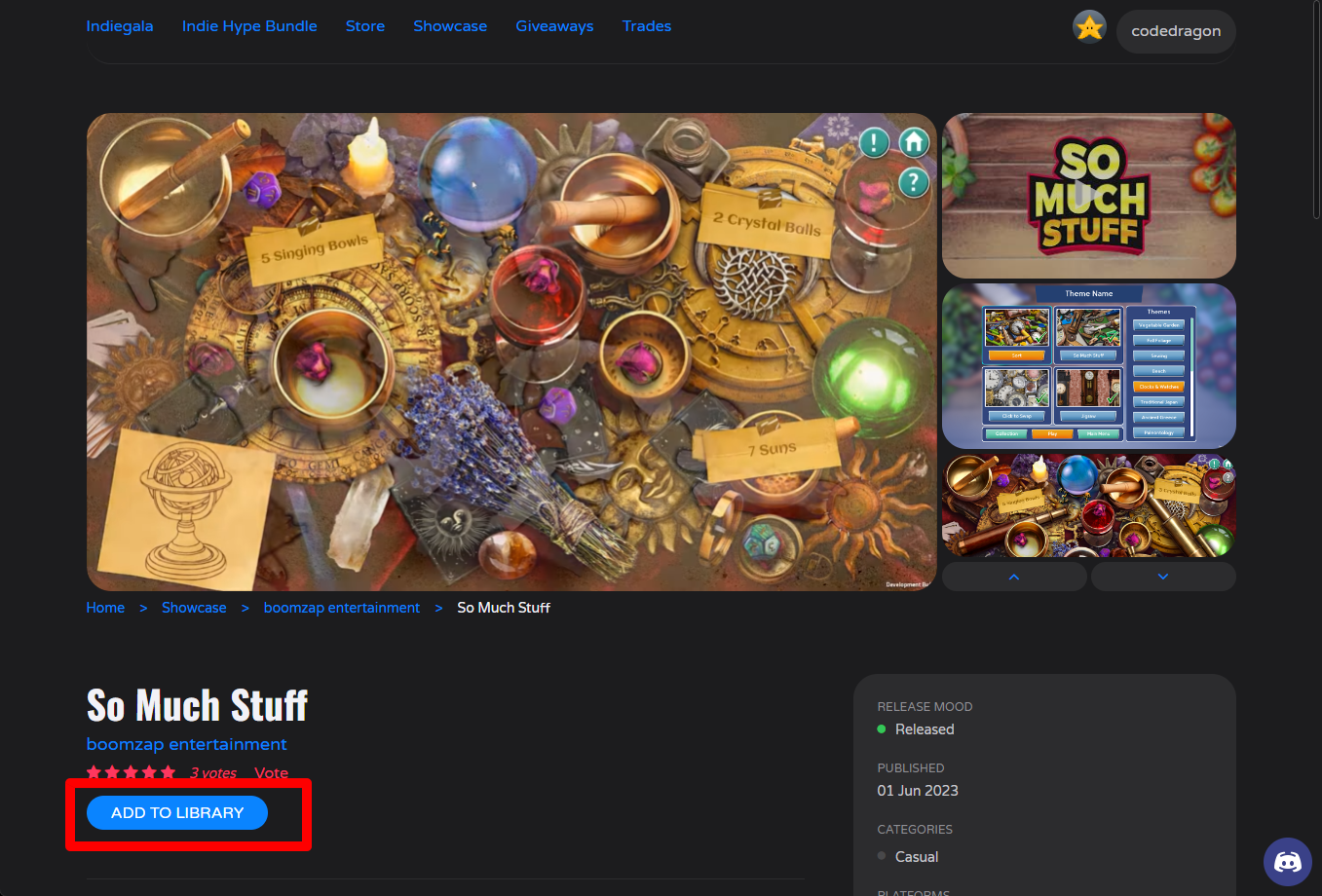The image size is (1322, 896).
Task: Open the Indiegala home link
Action: (120, 26)
